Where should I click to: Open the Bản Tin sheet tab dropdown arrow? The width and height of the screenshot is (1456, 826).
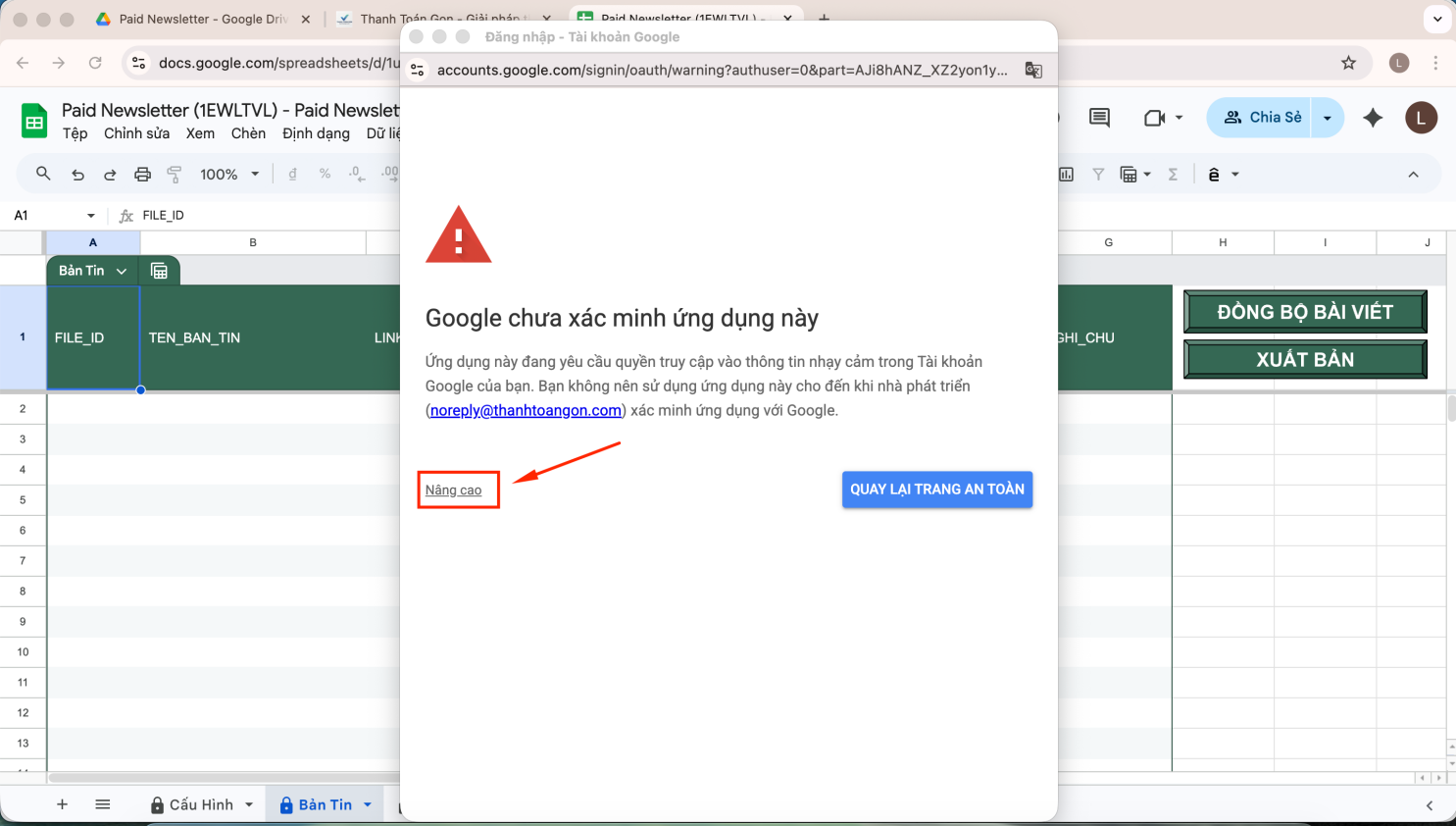point(368,804)
